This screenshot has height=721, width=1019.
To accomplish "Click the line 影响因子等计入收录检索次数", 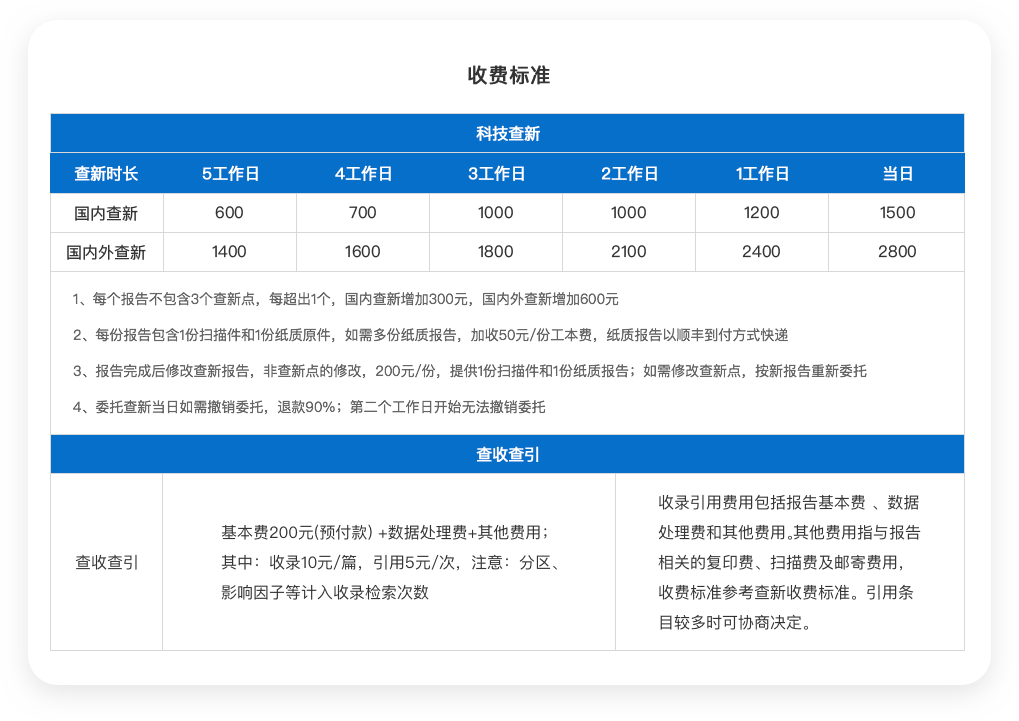I will click(x=325, y=592).
